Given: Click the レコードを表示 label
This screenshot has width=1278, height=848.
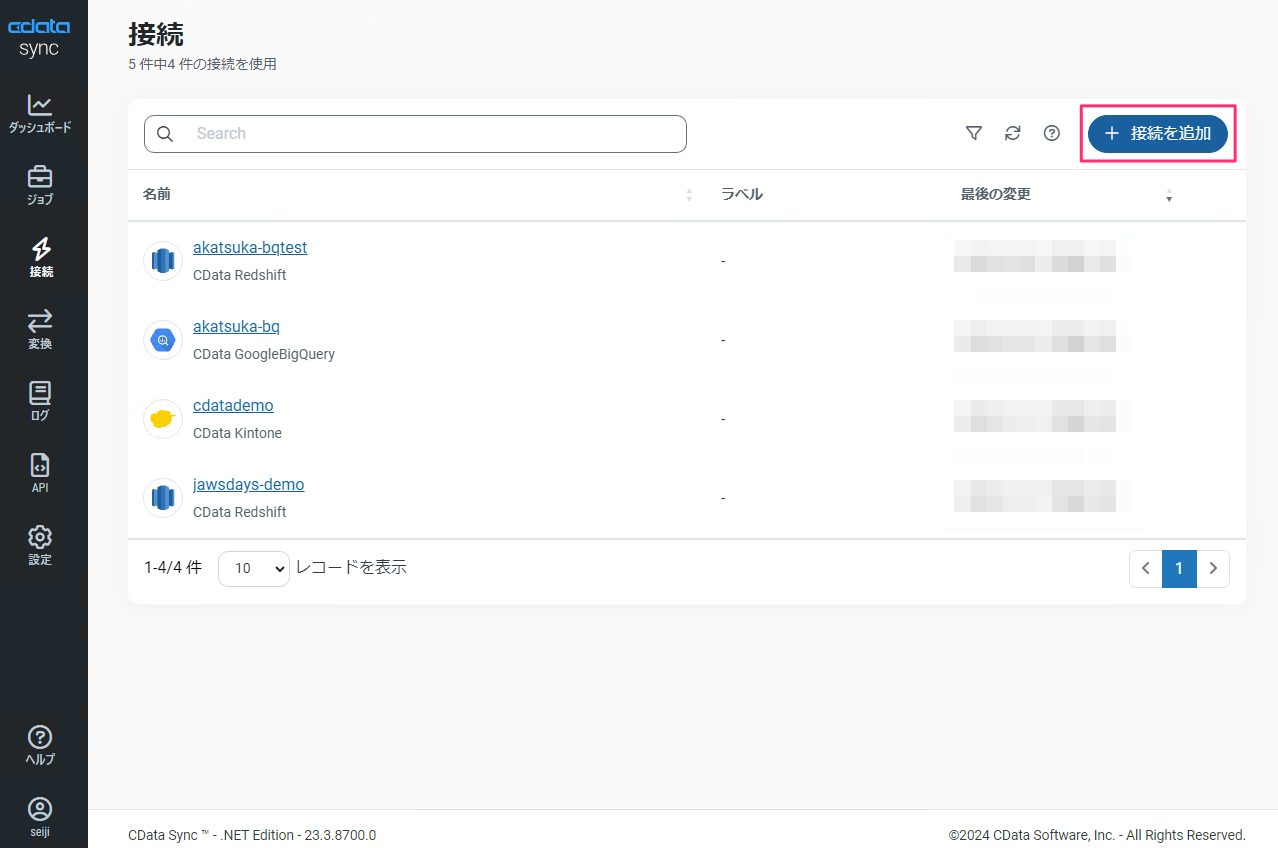Looking at the screenshot, I should click(351, 567).
